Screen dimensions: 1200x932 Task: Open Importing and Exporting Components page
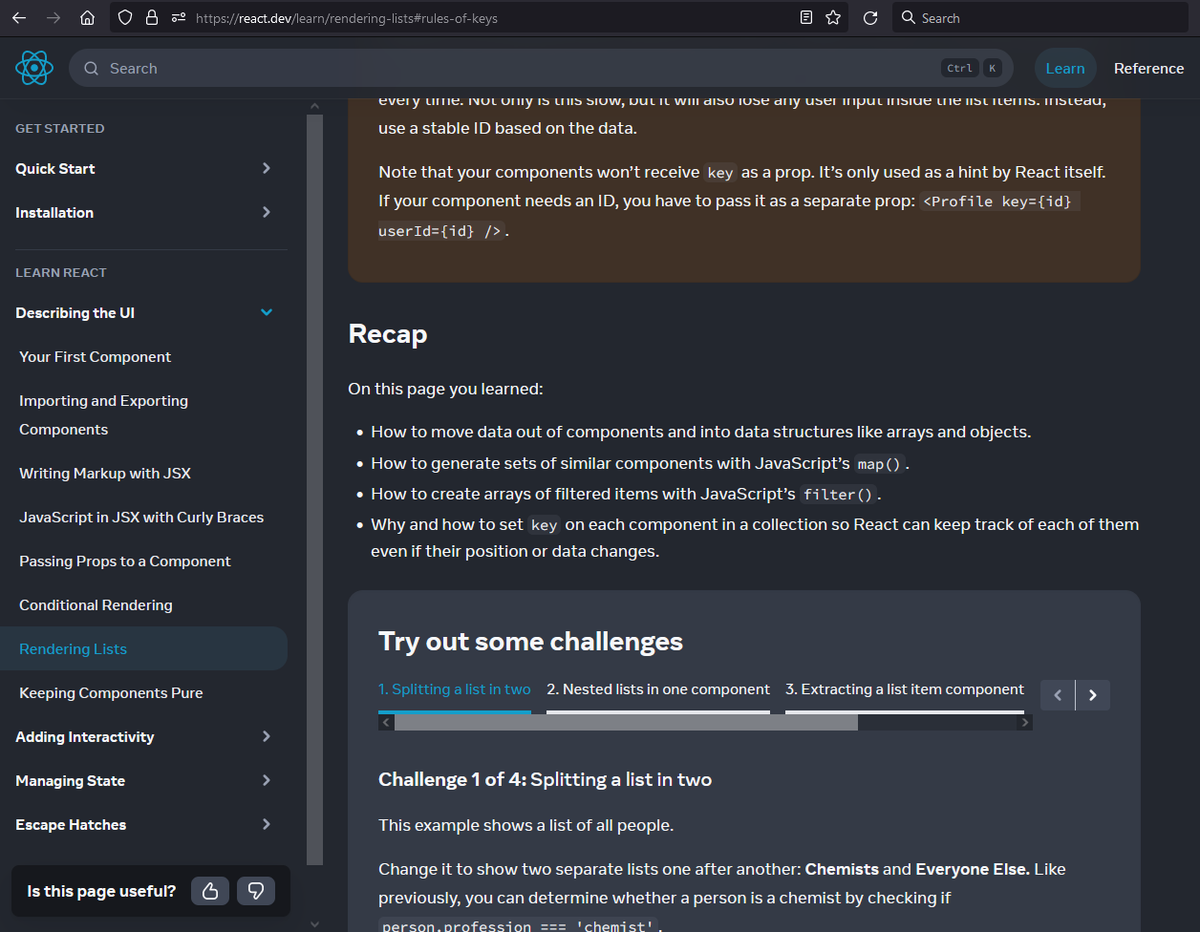click(103, 415)
